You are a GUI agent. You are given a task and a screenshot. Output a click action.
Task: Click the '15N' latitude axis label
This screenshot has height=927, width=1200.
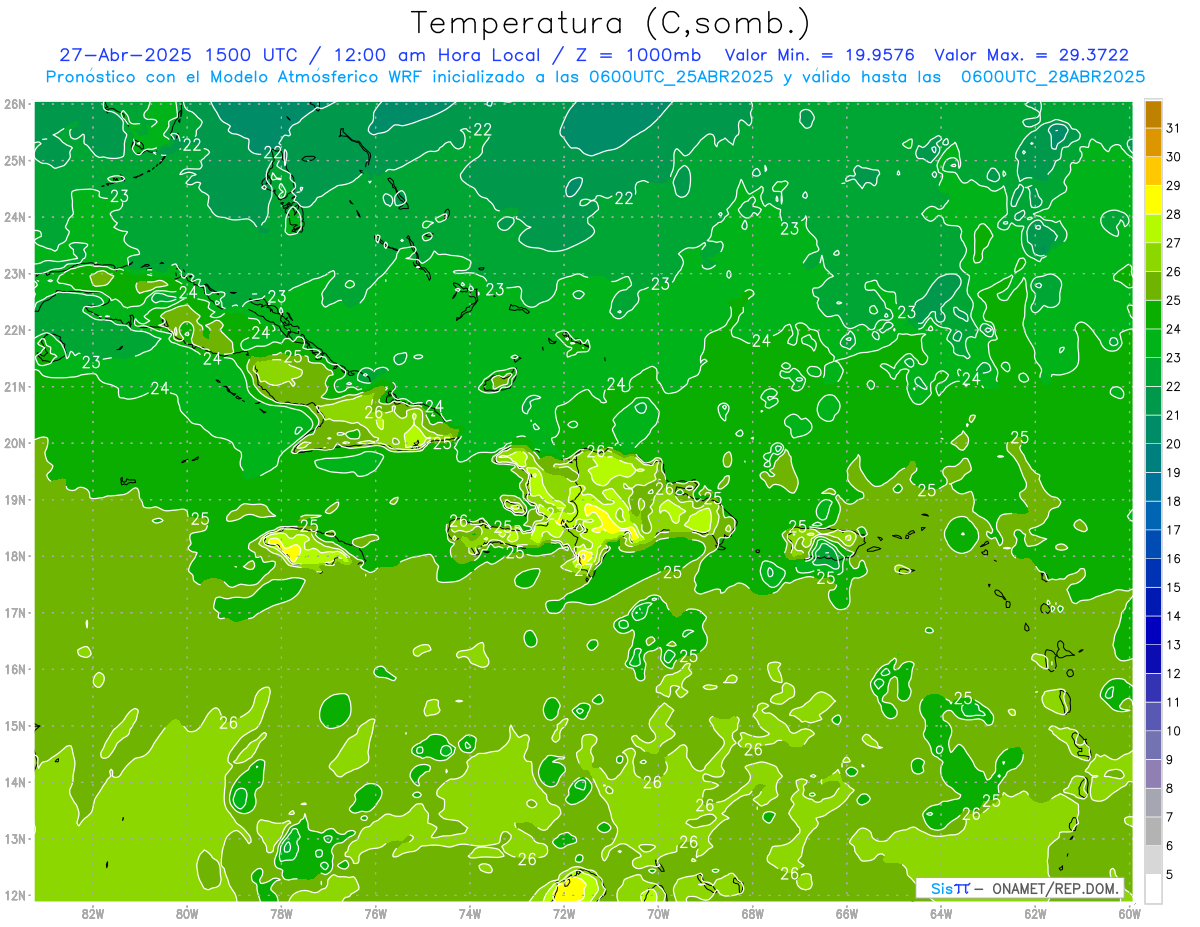(x=15, y=726)
